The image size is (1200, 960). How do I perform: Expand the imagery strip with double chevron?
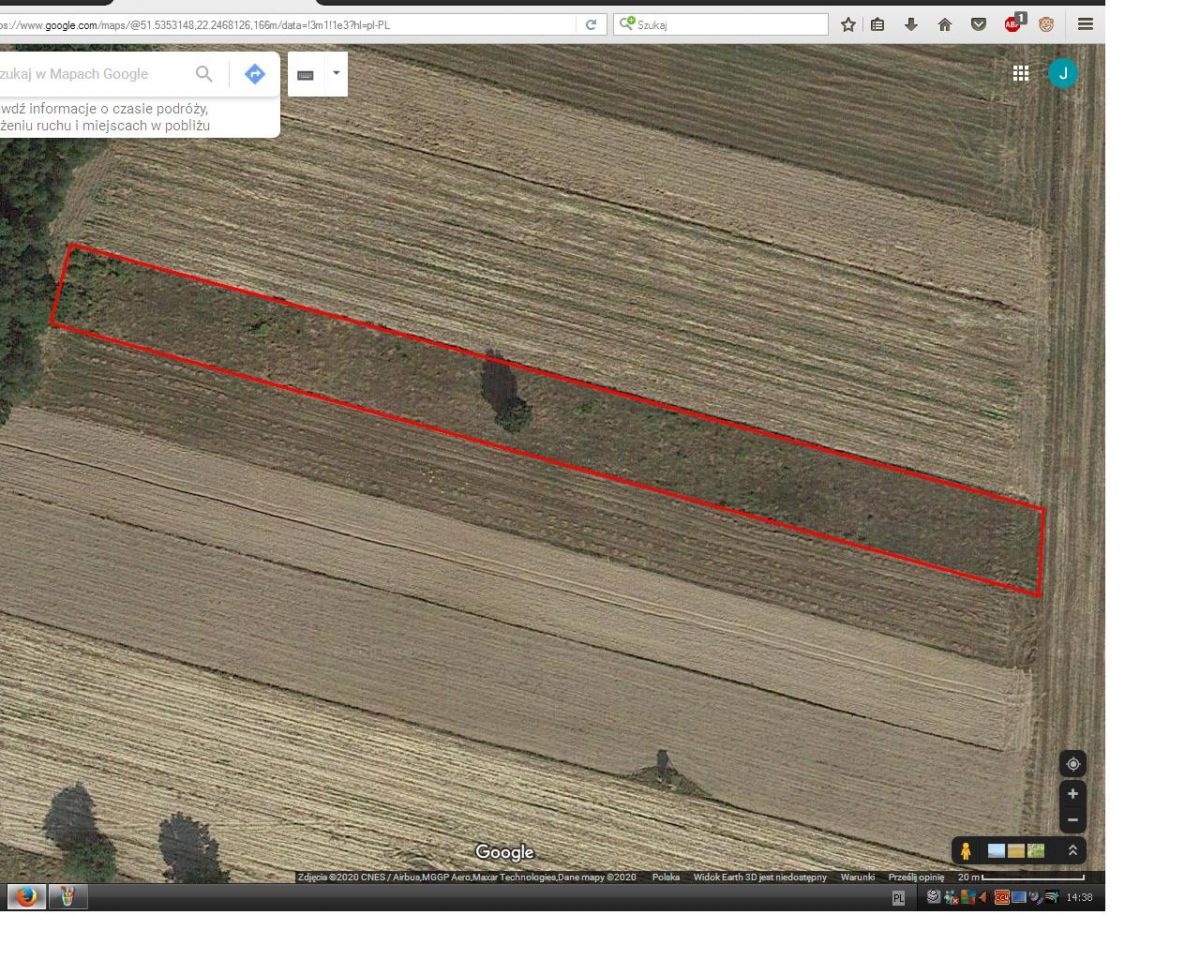coord(1072,851)
